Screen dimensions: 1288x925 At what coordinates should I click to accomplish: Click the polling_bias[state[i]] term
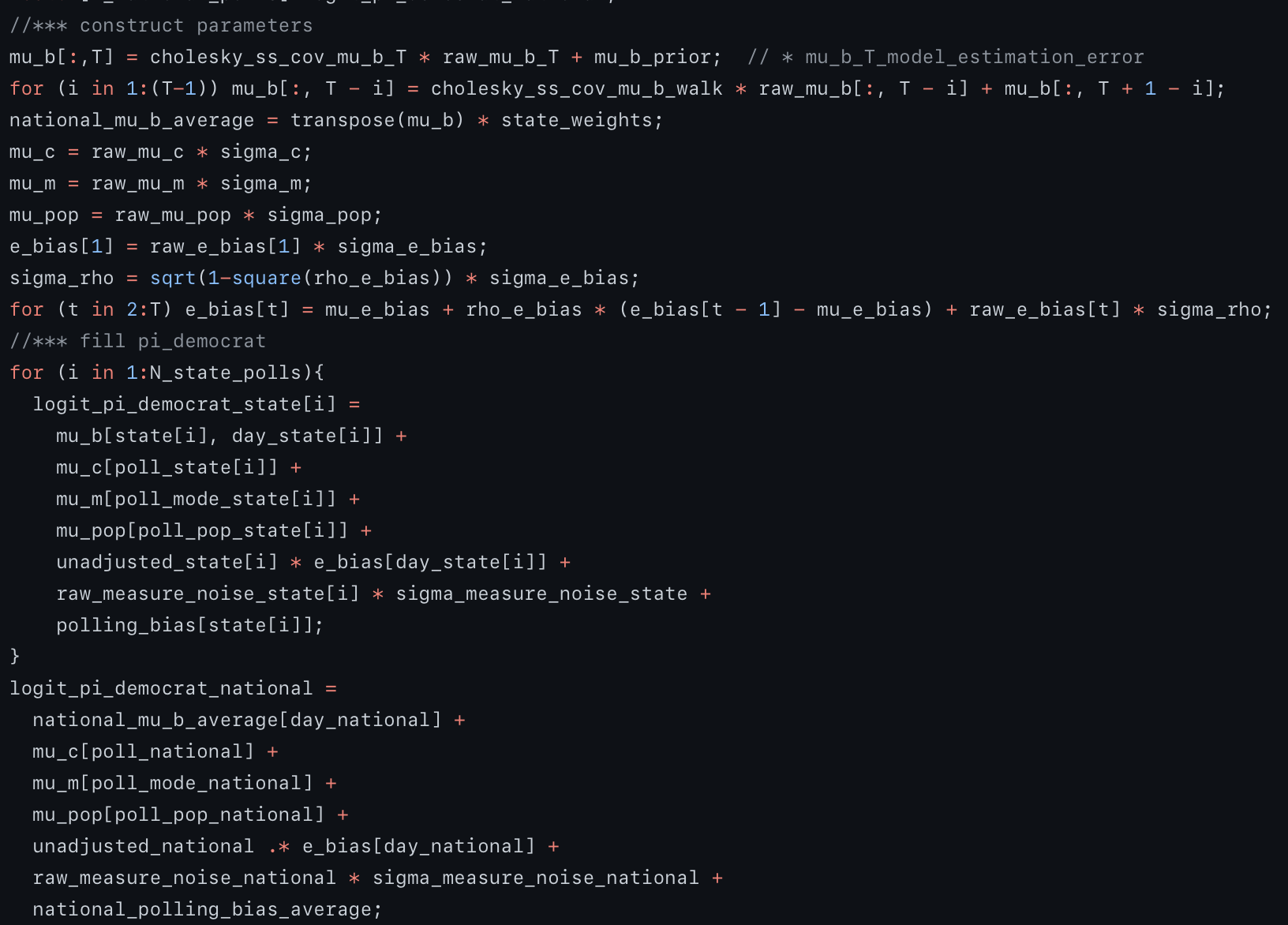click(189, 625)
